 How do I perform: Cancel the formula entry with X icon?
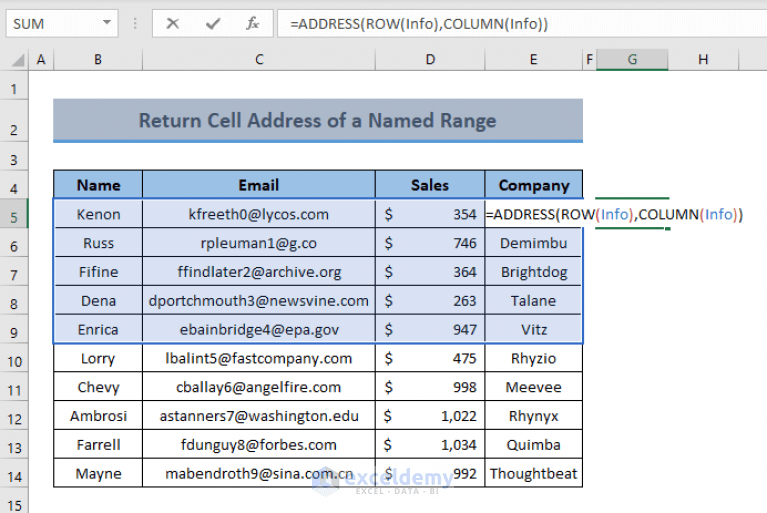coord(173,23)
